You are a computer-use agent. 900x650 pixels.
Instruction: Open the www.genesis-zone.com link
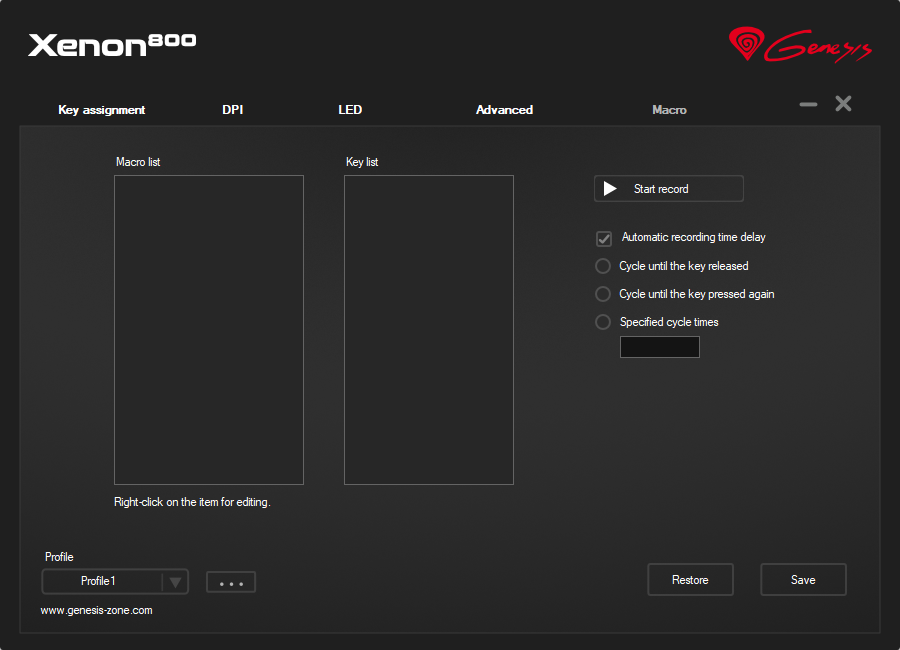pos(96,610)
